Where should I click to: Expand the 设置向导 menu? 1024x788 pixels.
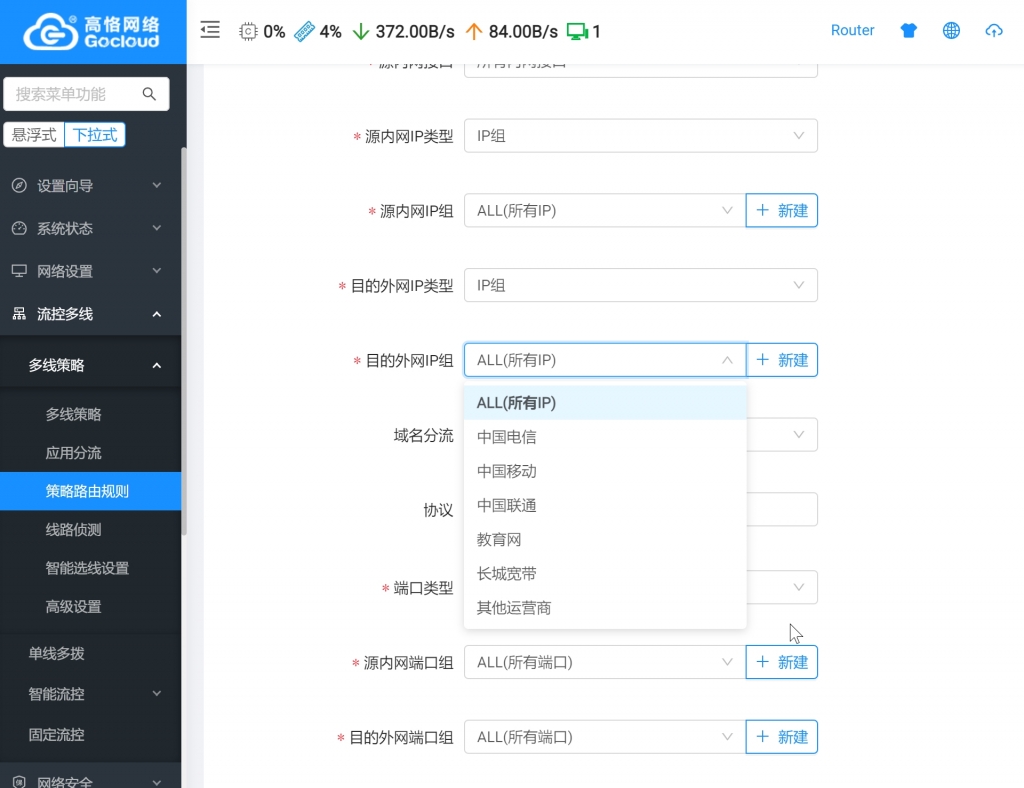pyautogui.click(x=90, y=185)
